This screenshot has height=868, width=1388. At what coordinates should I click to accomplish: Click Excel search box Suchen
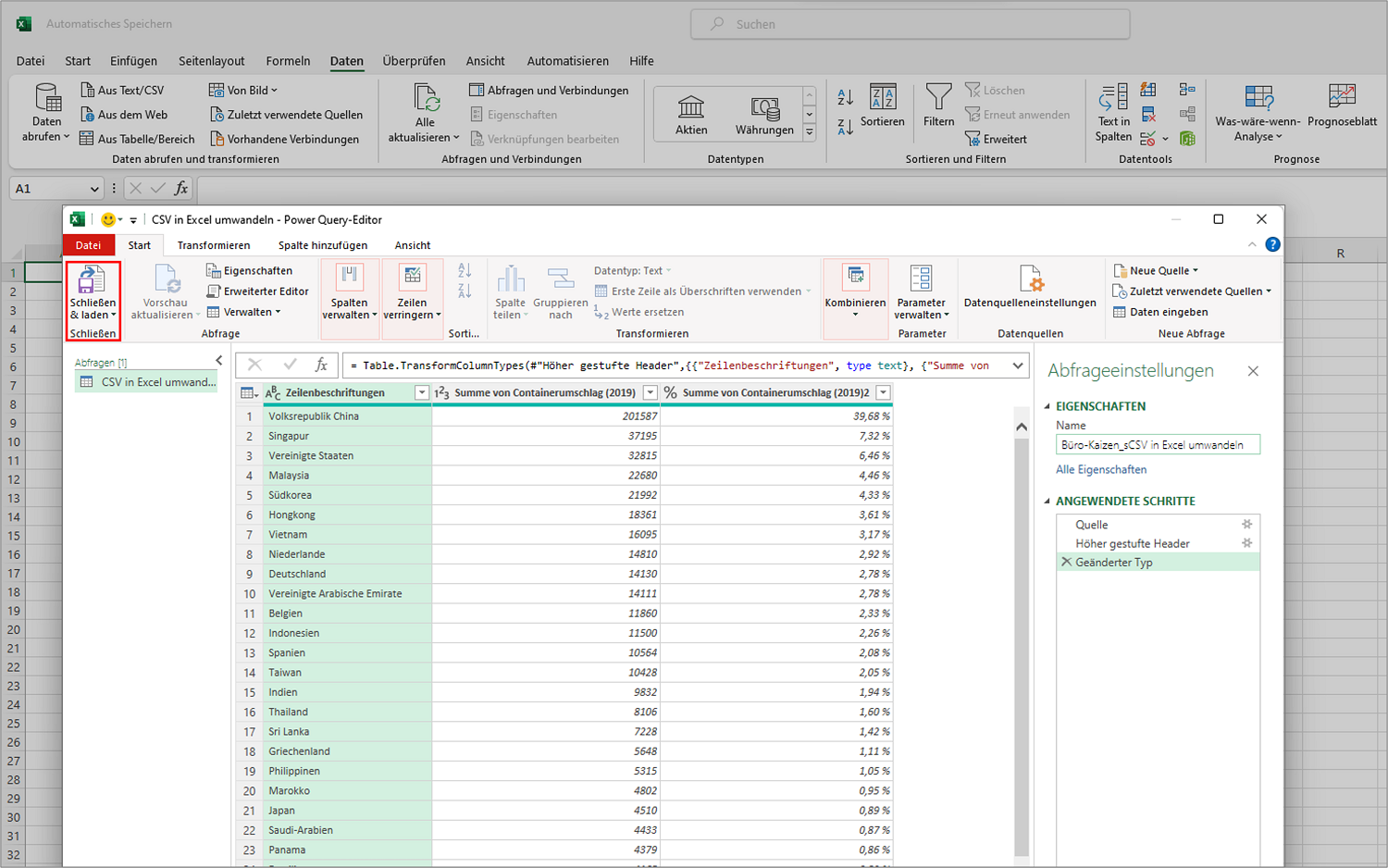coord(911,24)
